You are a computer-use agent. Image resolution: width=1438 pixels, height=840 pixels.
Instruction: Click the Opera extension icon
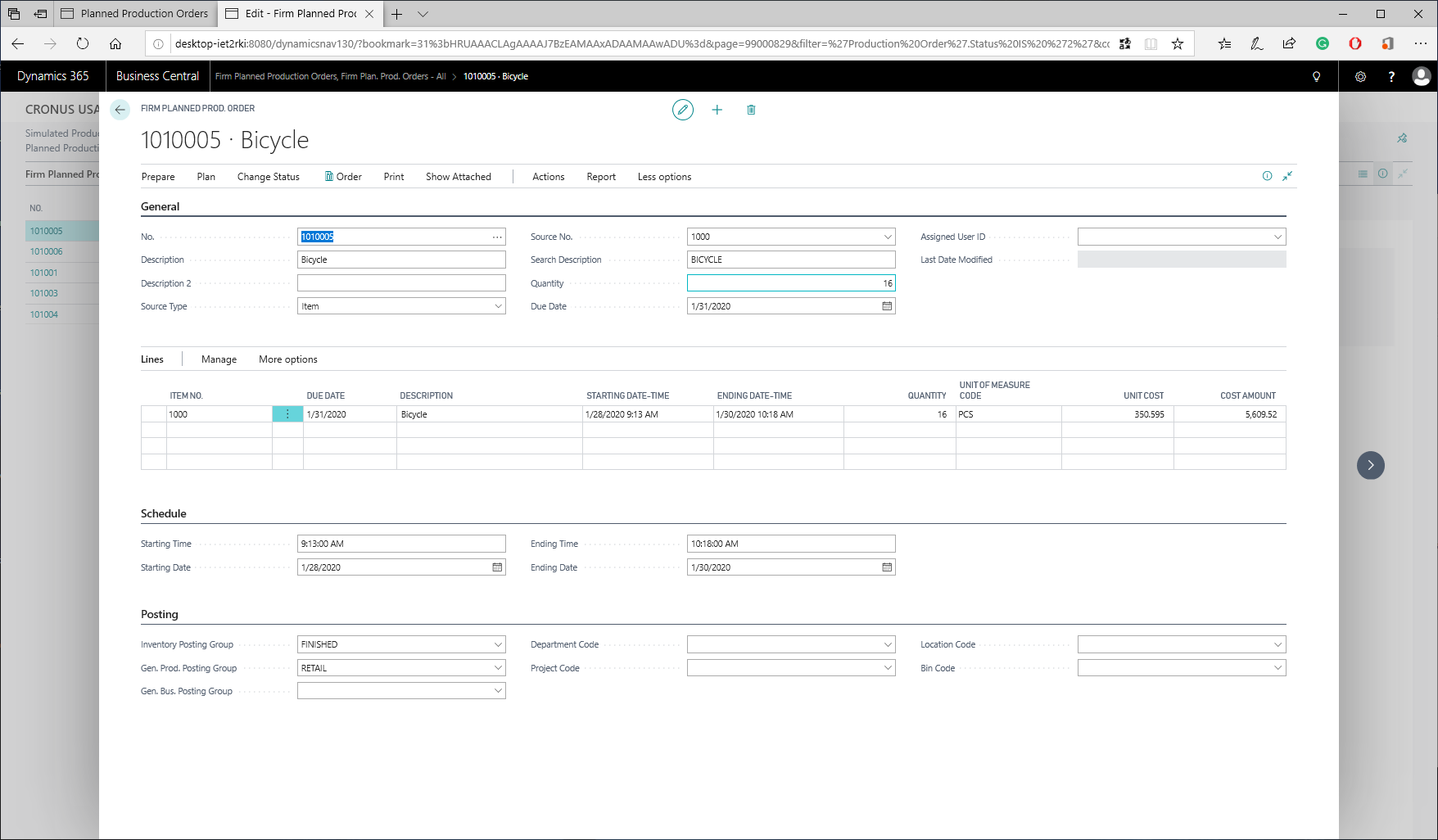(1355, 43)
